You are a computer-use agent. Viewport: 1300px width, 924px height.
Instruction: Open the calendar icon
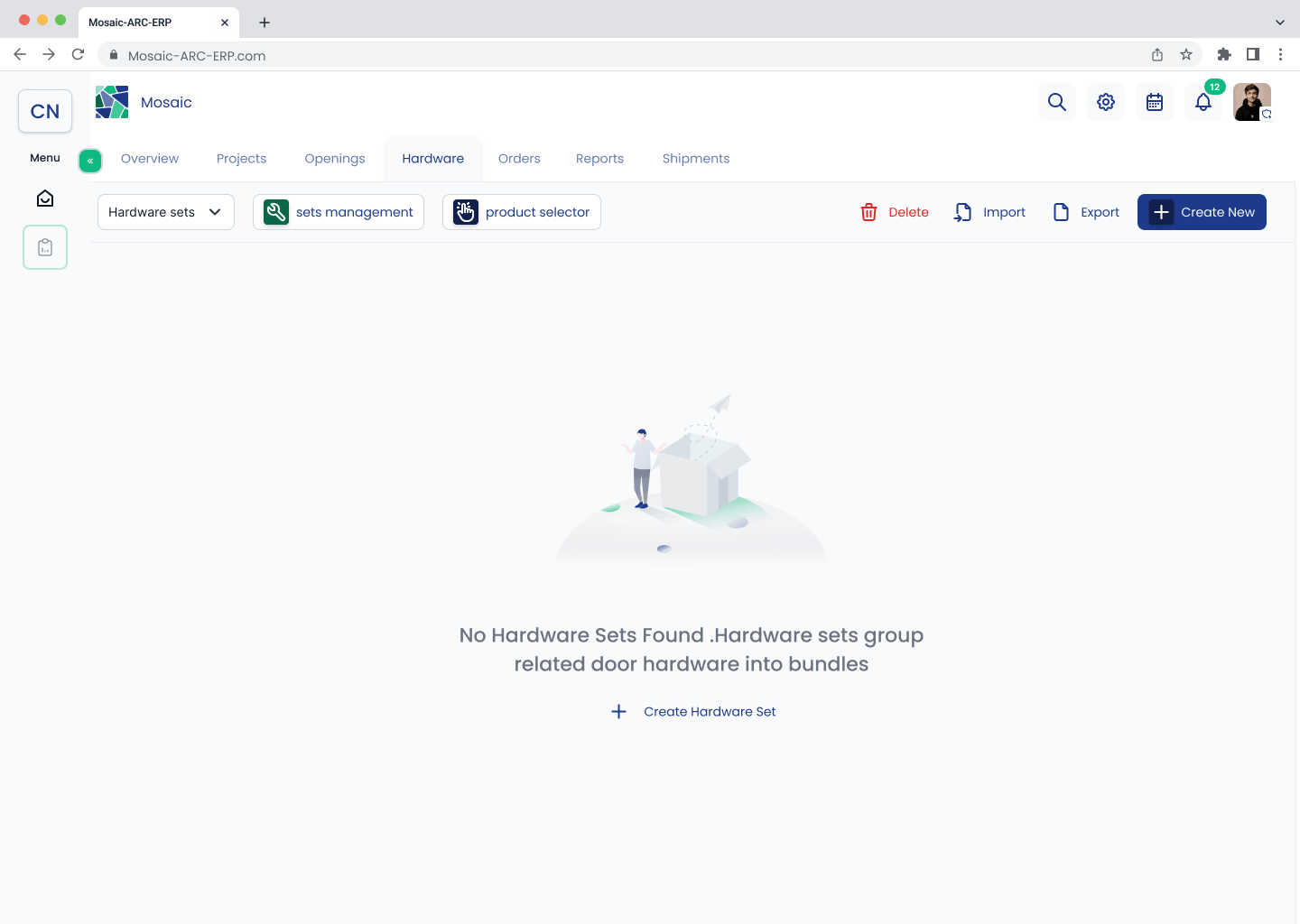tap(1155, 102)
